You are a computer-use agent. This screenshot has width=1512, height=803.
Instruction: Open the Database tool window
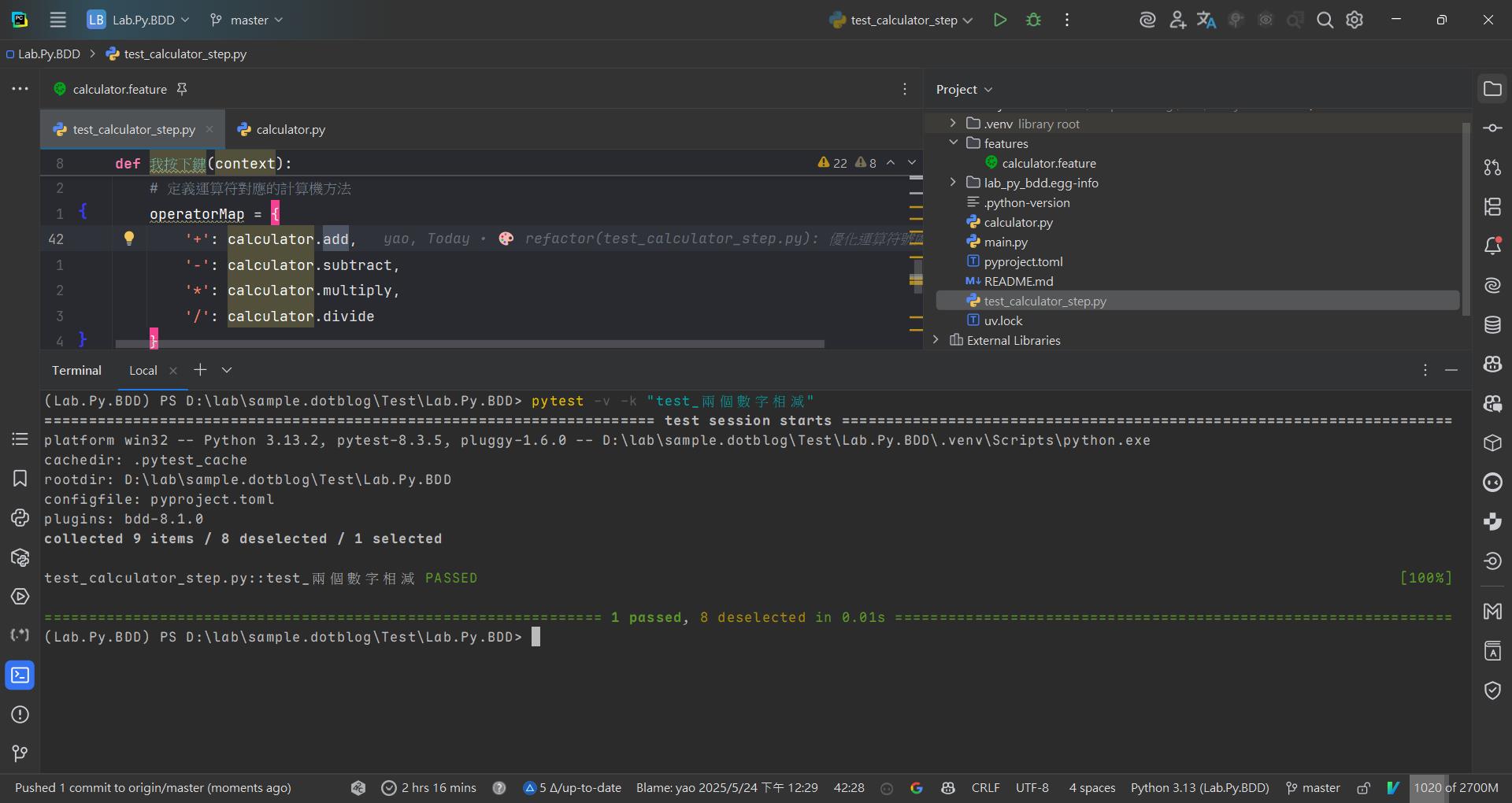click(x=1492, y=324)
